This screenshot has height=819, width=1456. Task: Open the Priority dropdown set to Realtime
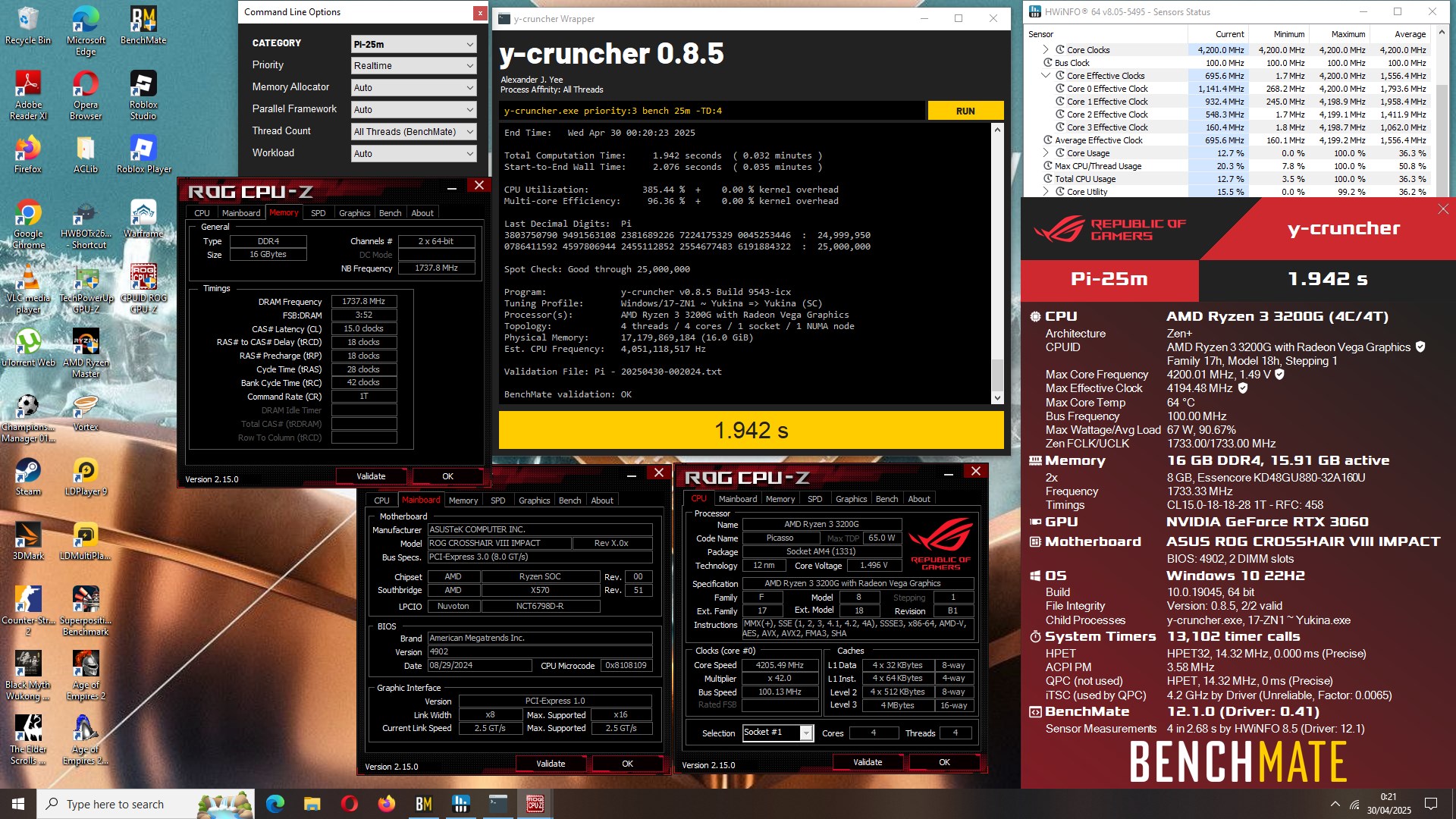tap(414, 66)
